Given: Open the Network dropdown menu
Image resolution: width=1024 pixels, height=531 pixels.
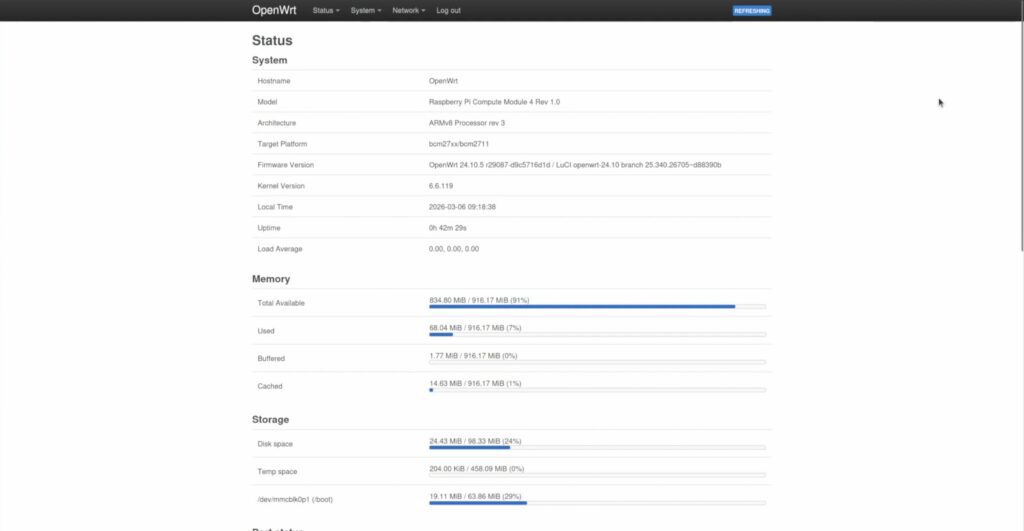Looking at the screenshot, I should click(408, 10).
